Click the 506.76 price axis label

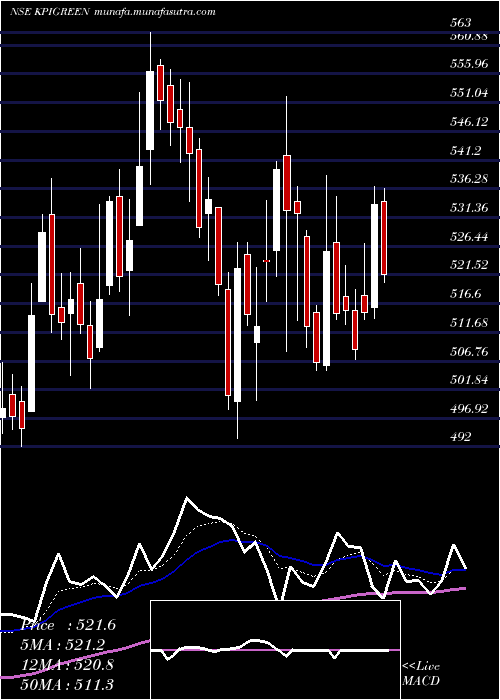point(470,351)
